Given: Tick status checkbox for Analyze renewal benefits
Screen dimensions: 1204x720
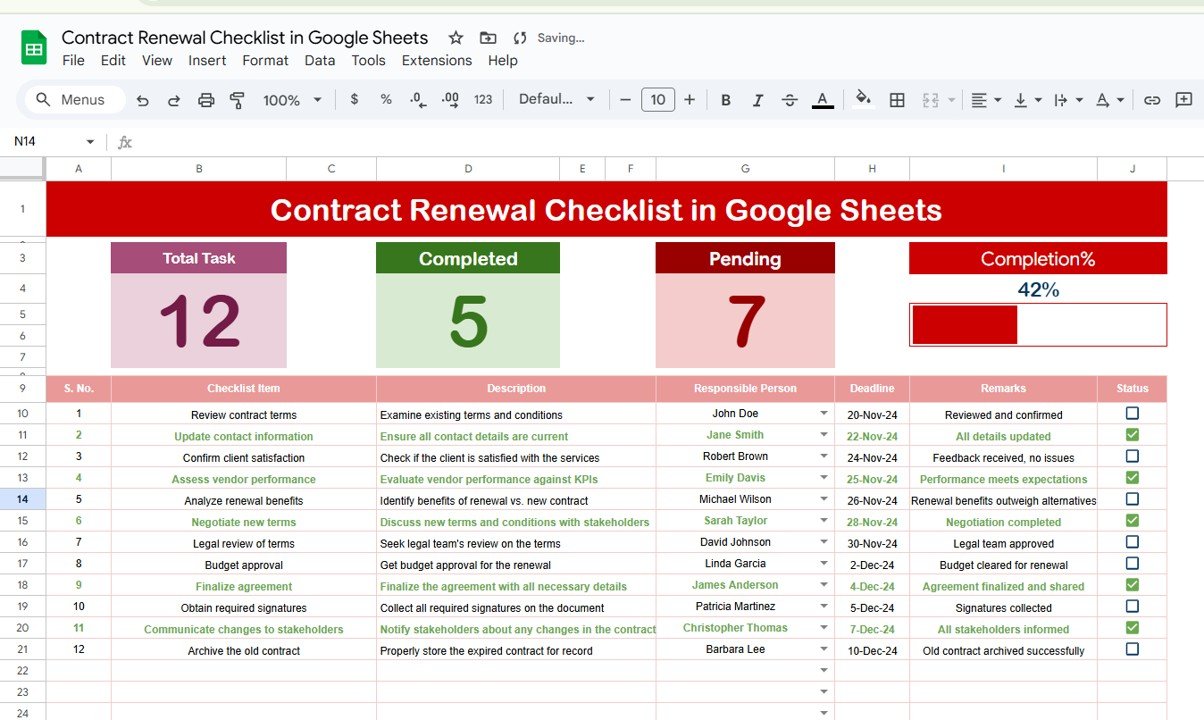Looking at the screenshot, I should (1132, 499).
